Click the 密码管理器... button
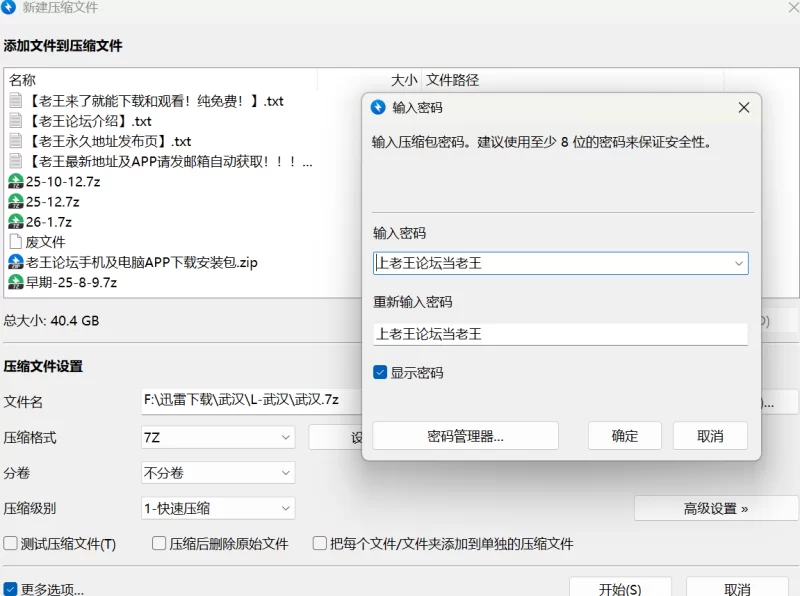Screen dimensions: 800x596 (x=465, y=436)
